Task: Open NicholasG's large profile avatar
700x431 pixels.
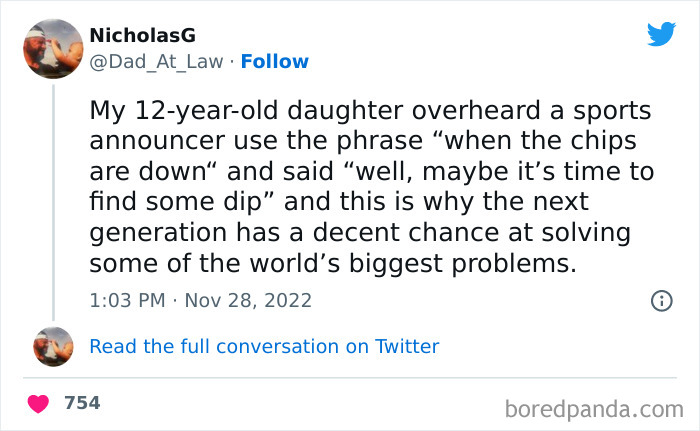Action: (53, 49)
